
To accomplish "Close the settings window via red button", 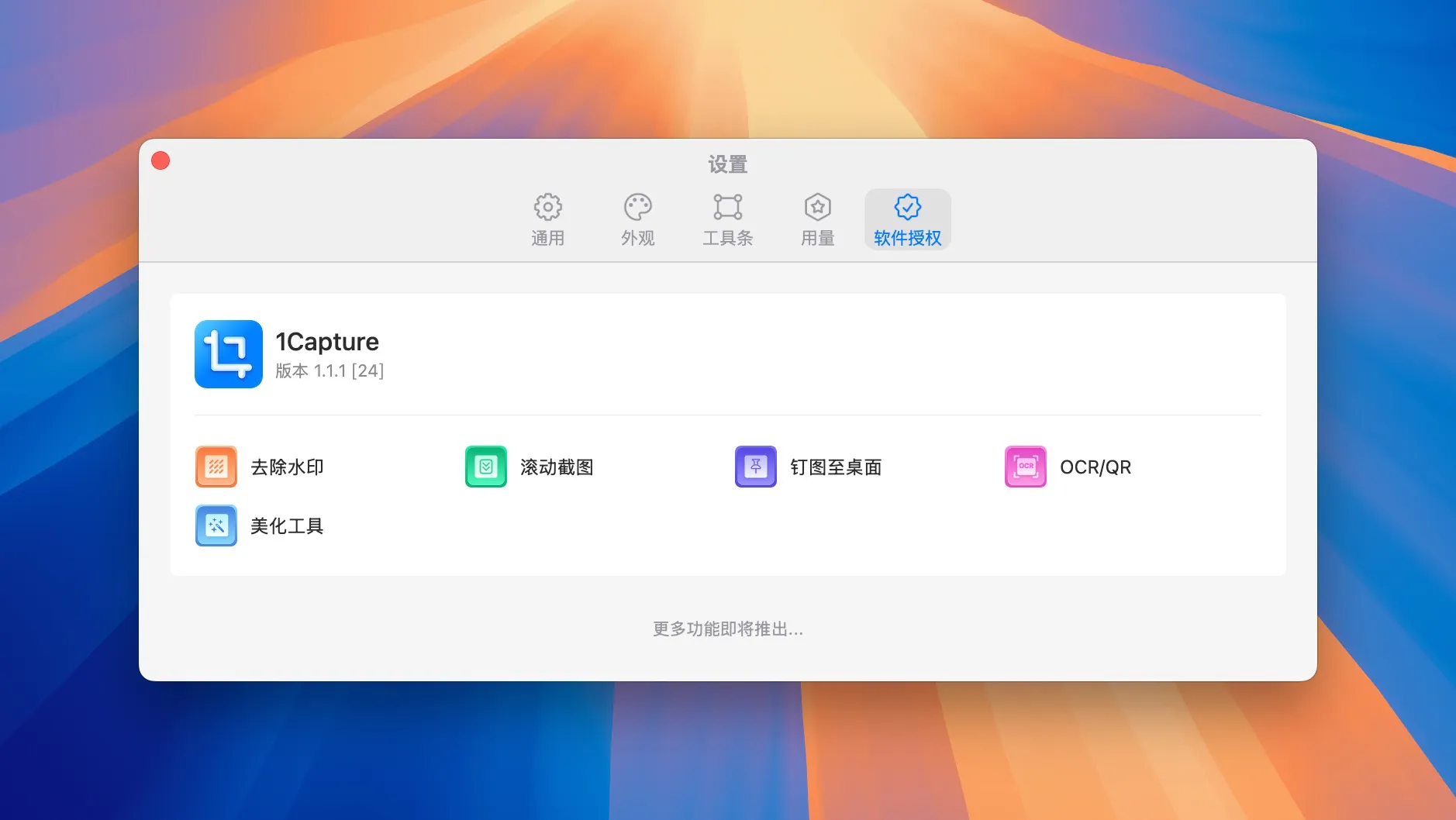I will pyautogui.click(x=161, y=160).
